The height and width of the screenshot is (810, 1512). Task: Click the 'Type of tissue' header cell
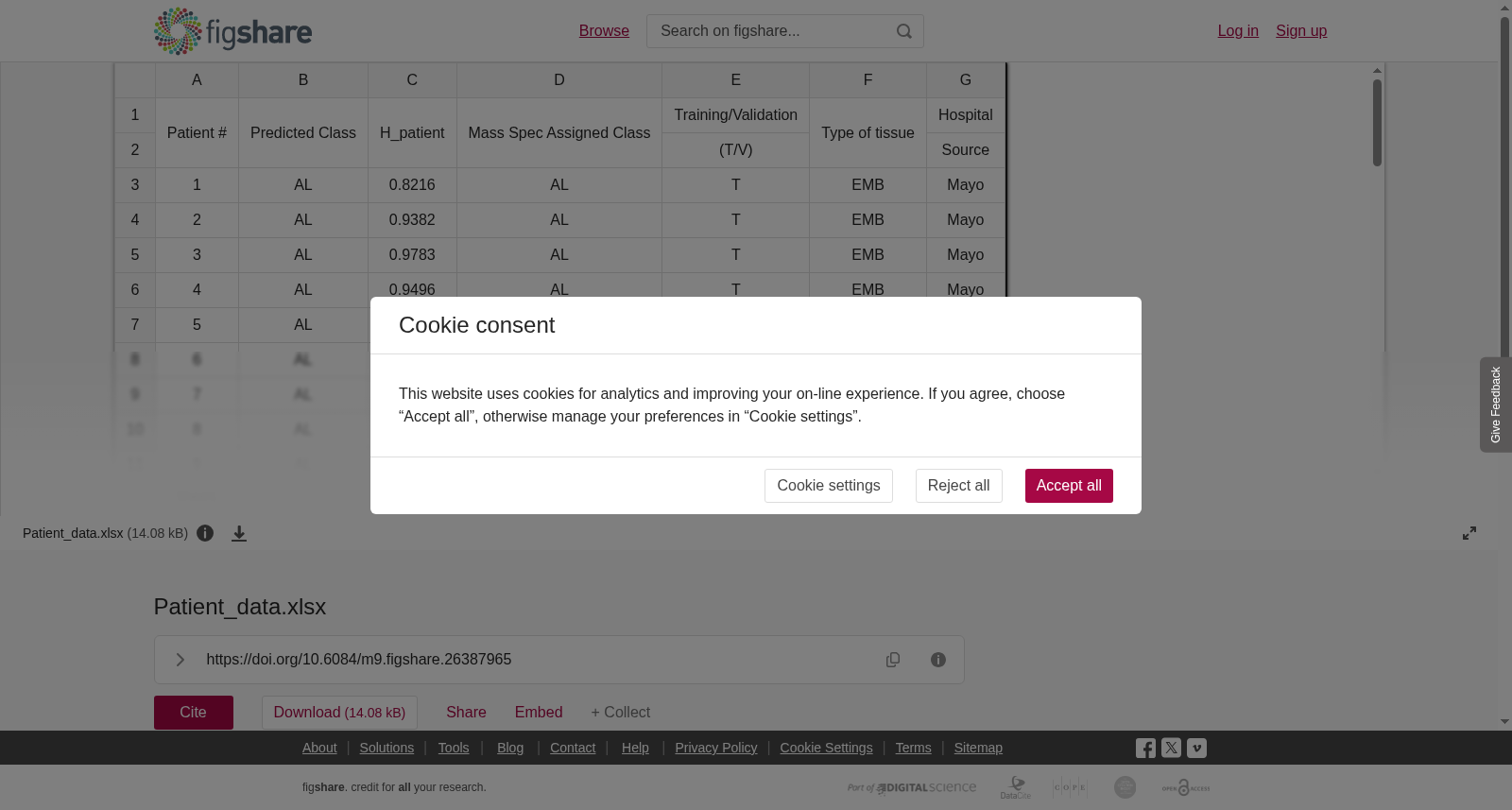(868, 133)
